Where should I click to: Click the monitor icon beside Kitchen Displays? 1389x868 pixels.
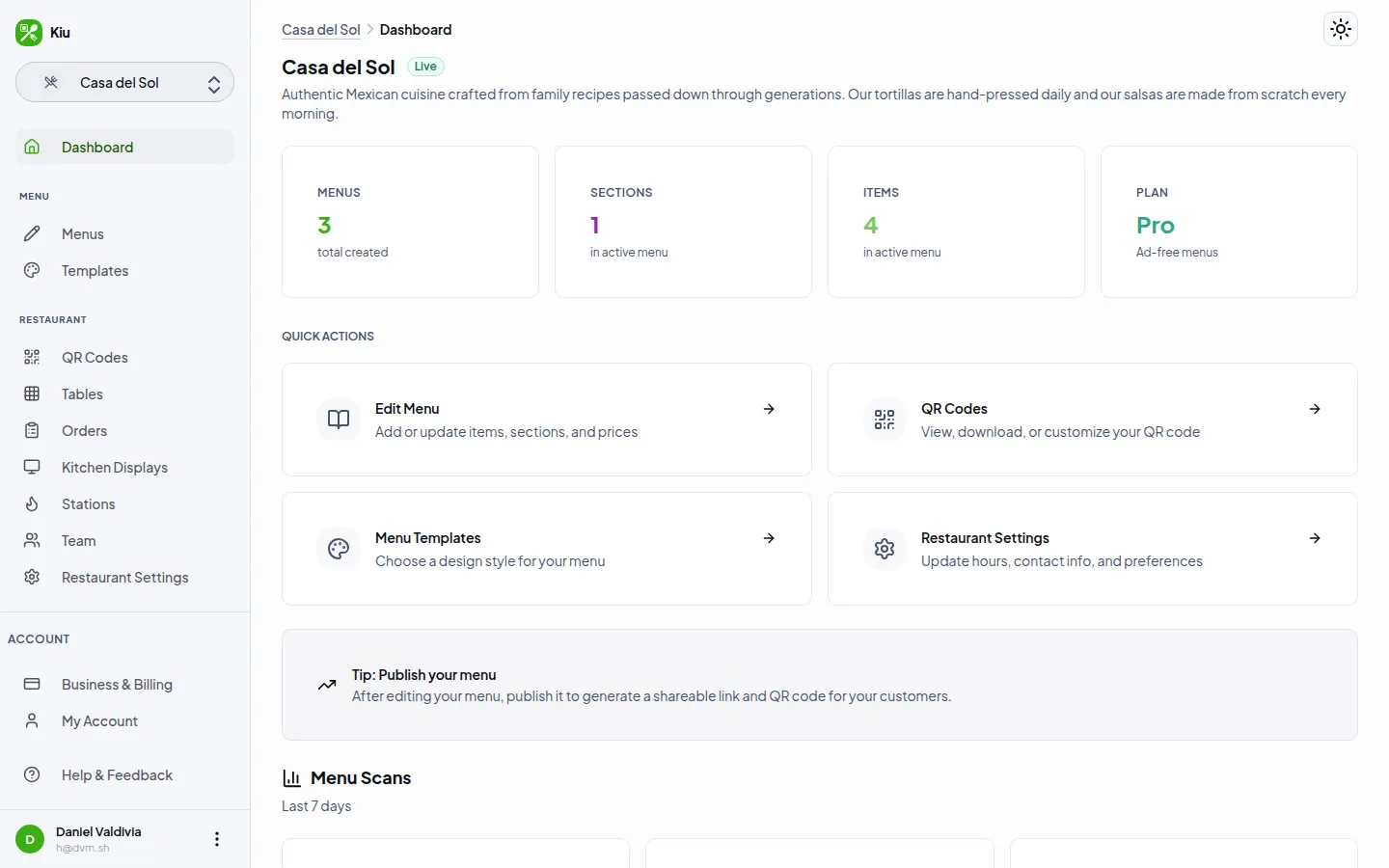32,467
